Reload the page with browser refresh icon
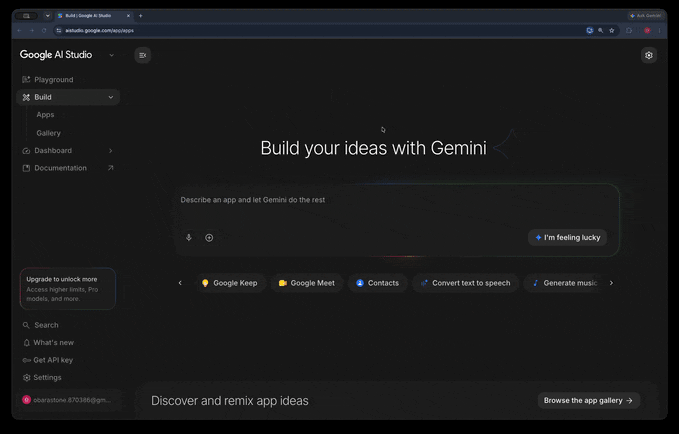This screenshot has width=679, height=434. pyautogui.click(x=44, y=30)
